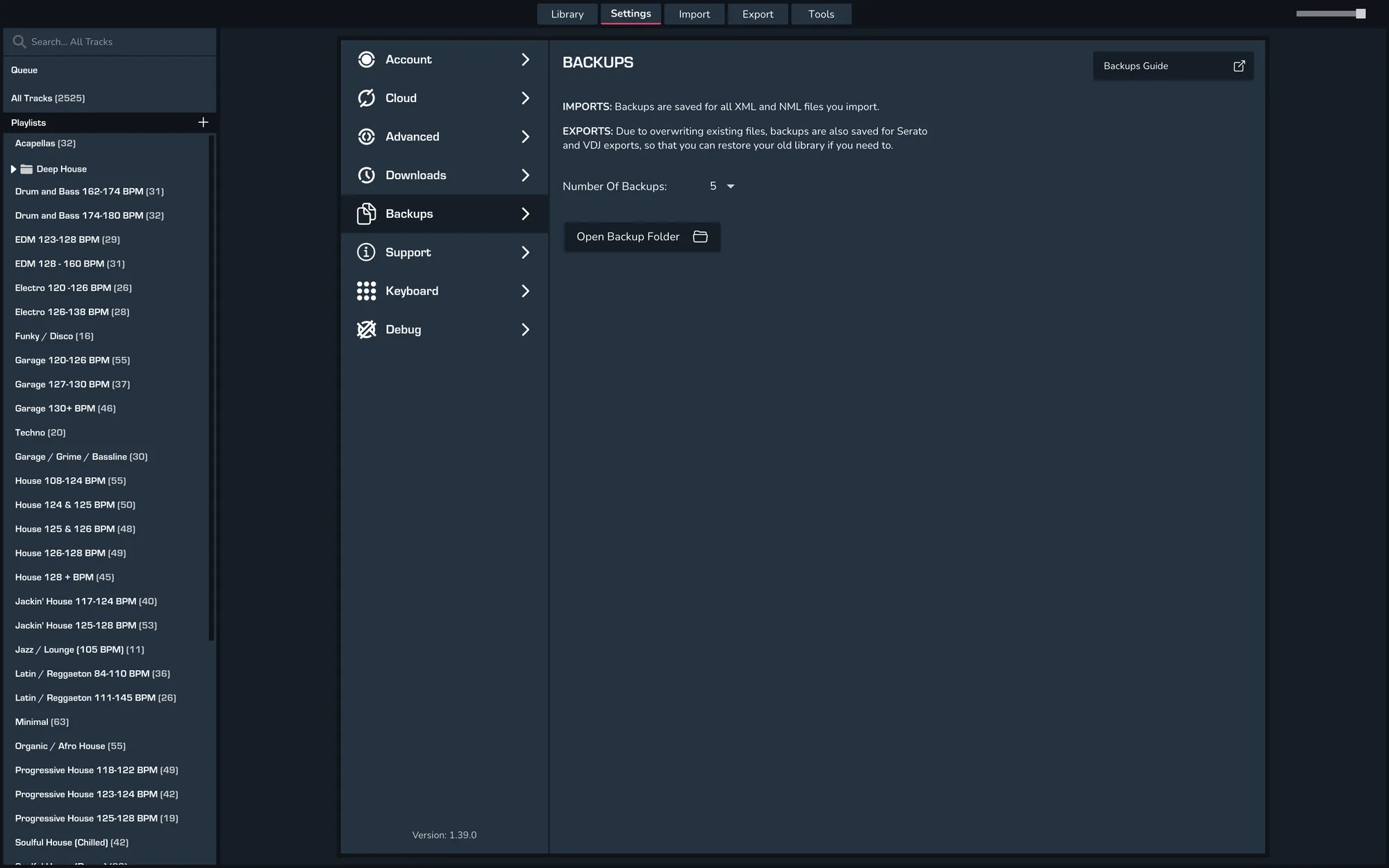
Task: Switch to the Library tab
Action: (567, 14)
